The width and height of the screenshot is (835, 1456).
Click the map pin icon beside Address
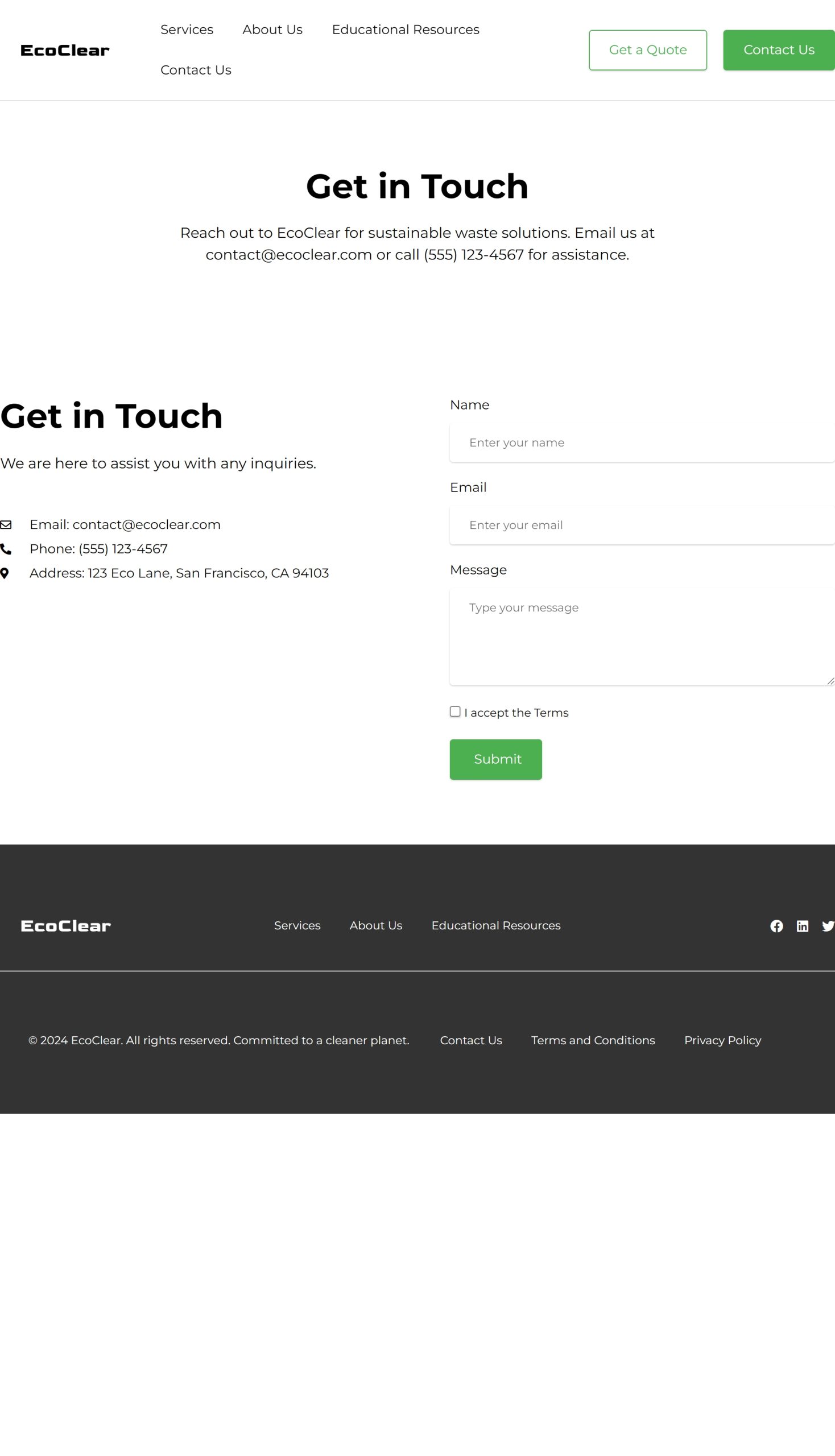(x=5, y=573)
